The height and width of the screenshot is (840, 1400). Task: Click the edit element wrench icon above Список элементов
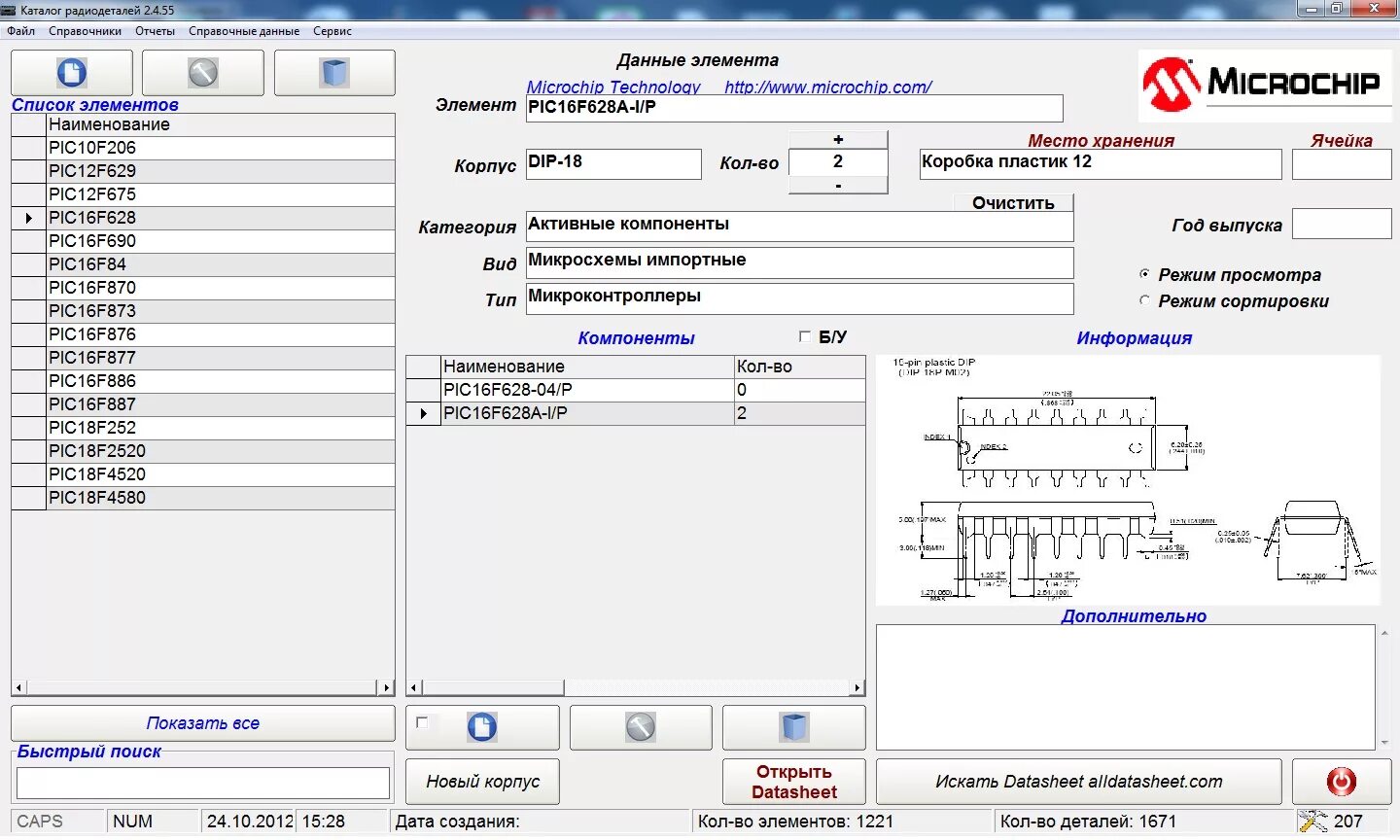pyautogui.click(x=203, y=73)
